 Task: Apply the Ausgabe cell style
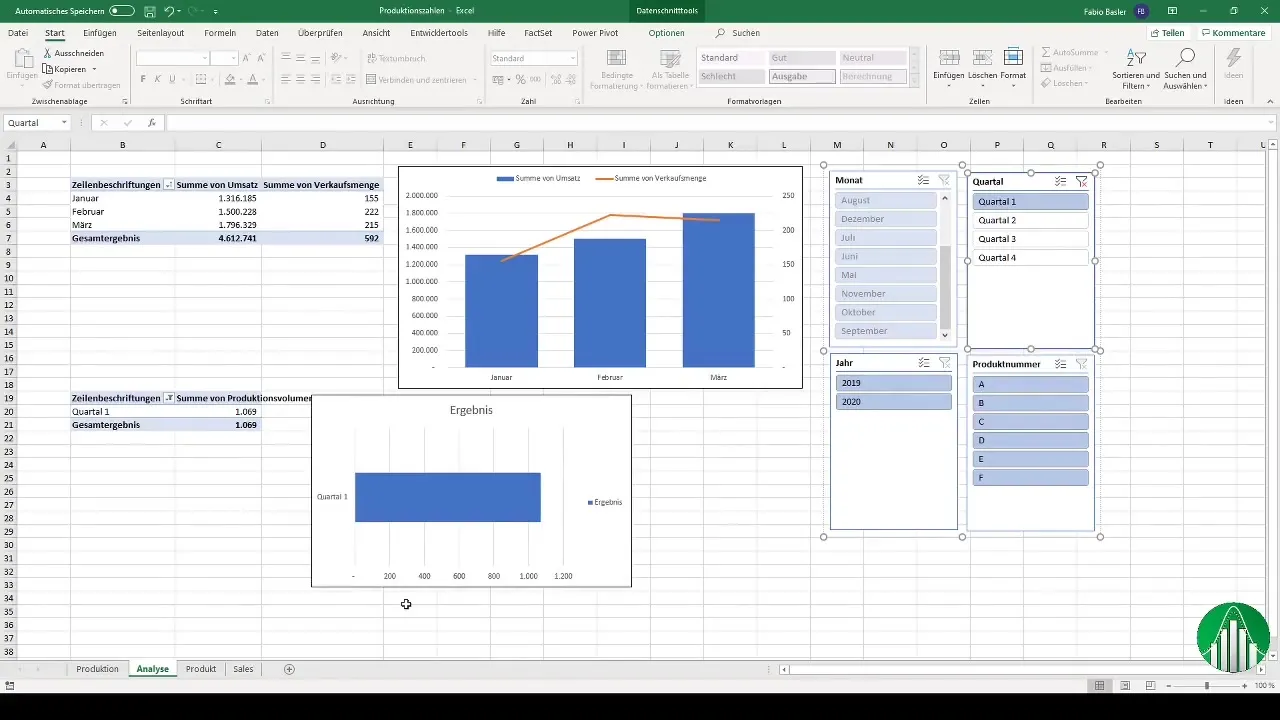802,76
